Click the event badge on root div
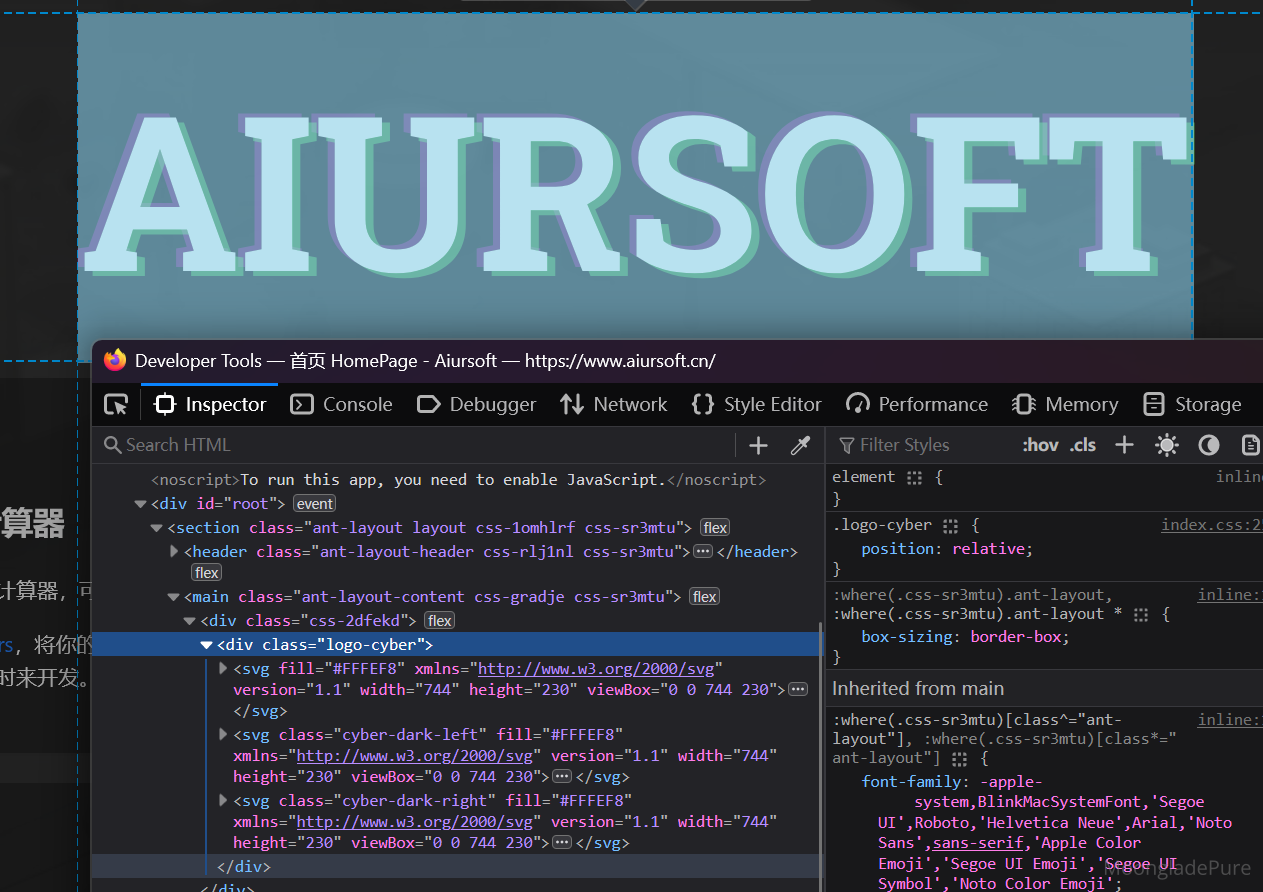This screenshot has height=892, width=1263. 315,504
